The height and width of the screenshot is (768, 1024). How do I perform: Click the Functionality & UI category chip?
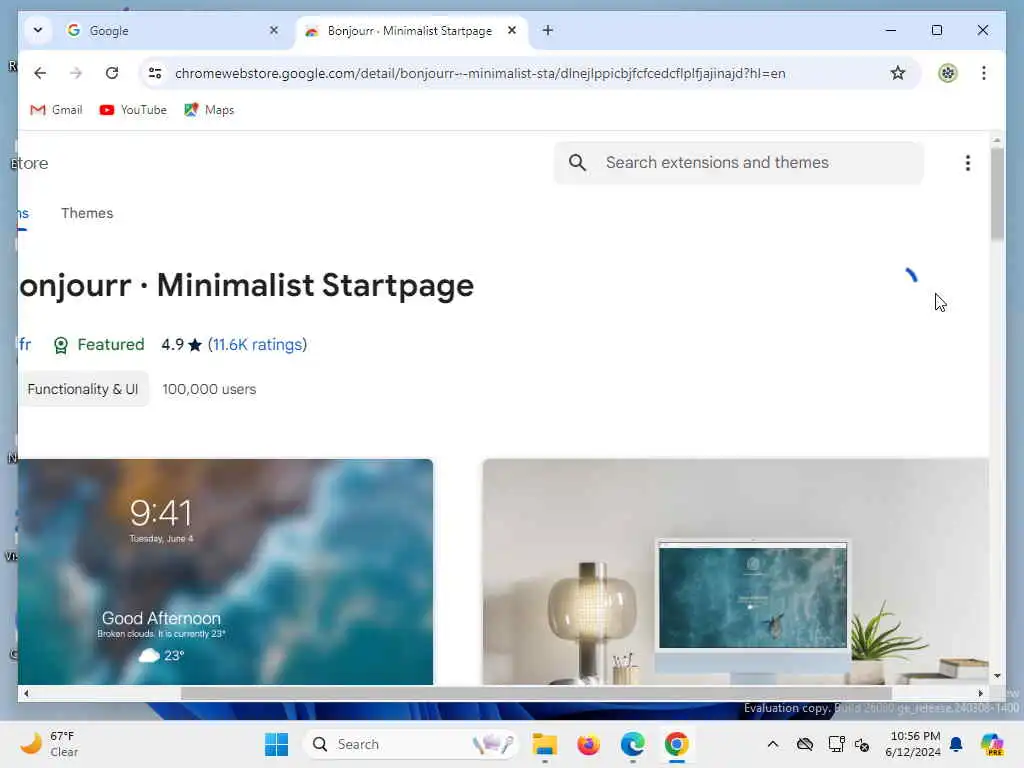83,389
